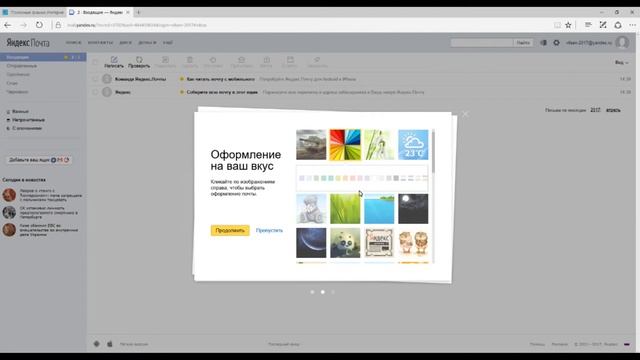640x360 pixels.
Task: Click the Закрепить pin toolbar icon
Action: click(317, 60)
